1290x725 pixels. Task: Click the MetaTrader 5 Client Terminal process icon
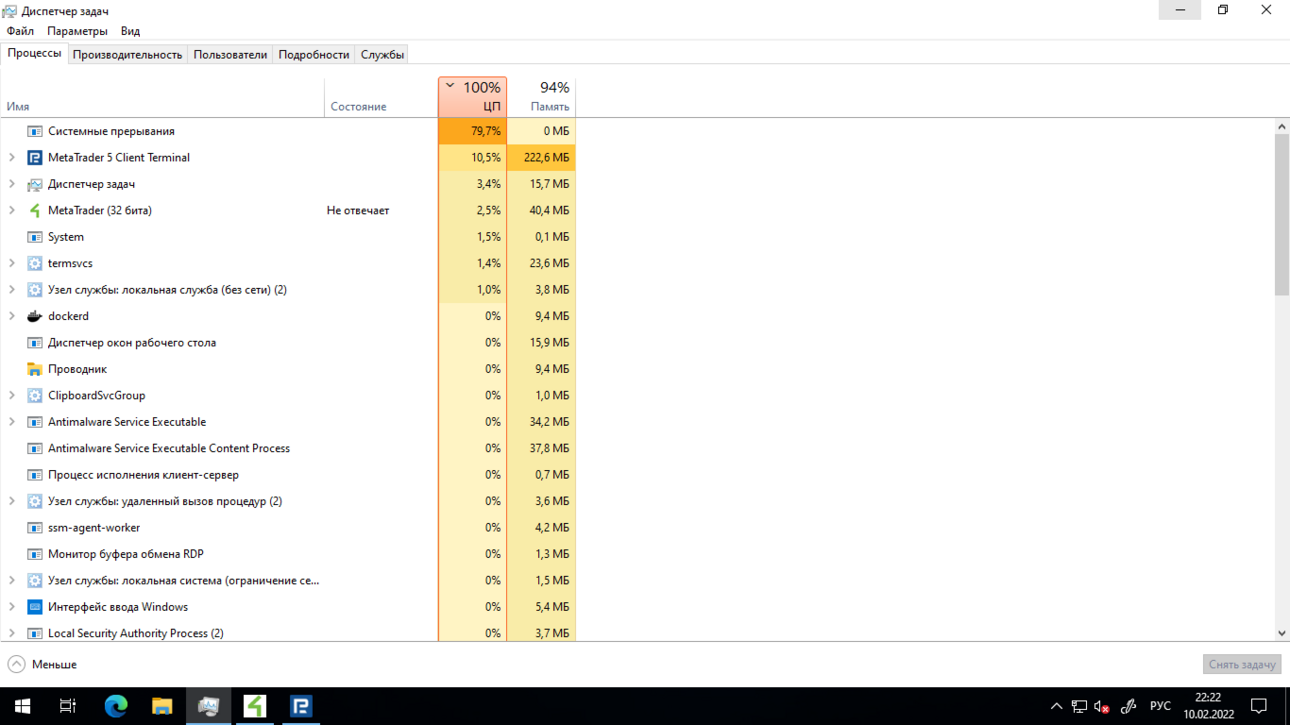pos(35,158)
